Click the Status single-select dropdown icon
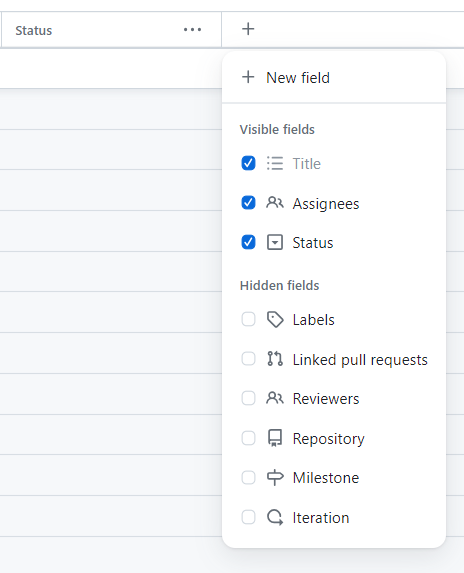 pyautogui.click(x=275, y=242)
